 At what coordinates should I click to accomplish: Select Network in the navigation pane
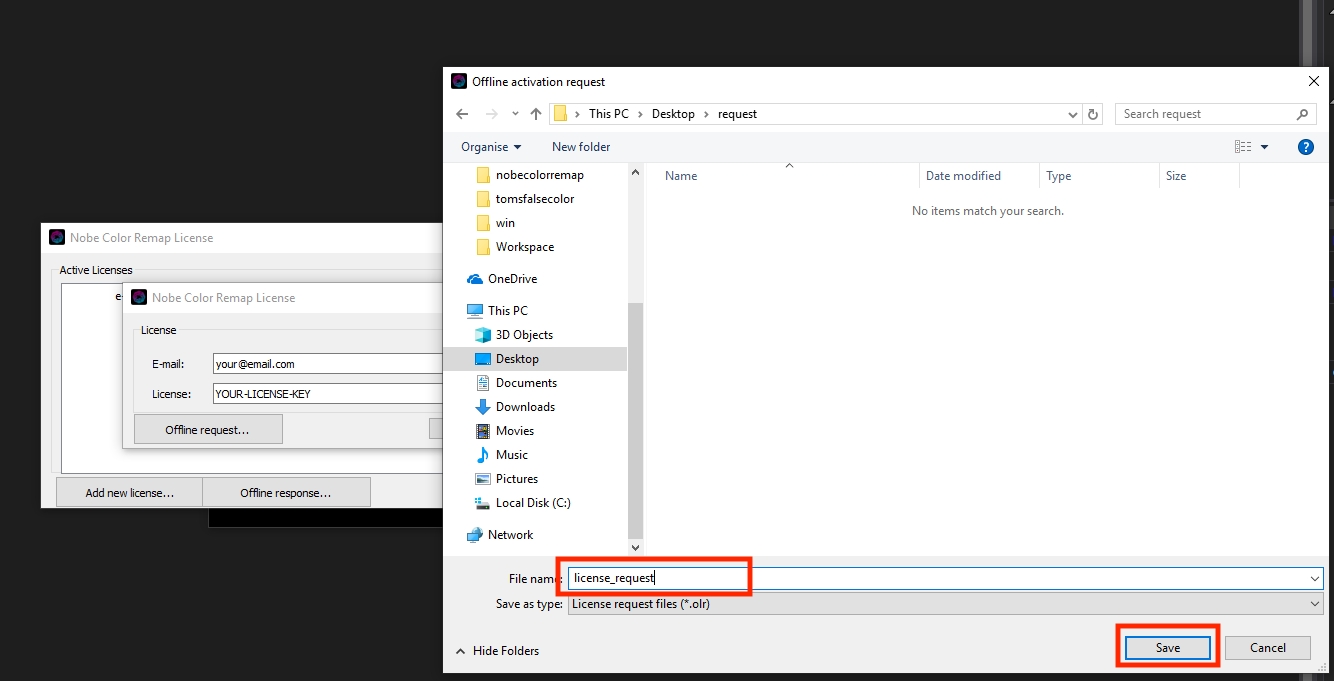coord(501,535)
